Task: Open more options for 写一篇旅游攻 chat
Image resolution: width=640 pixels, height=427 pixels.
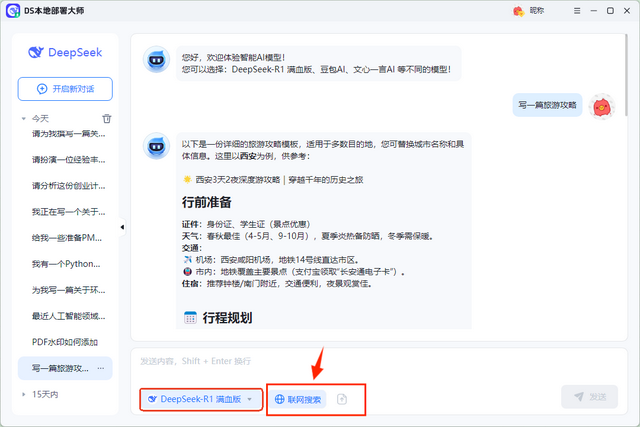Action: coord(100,368)
